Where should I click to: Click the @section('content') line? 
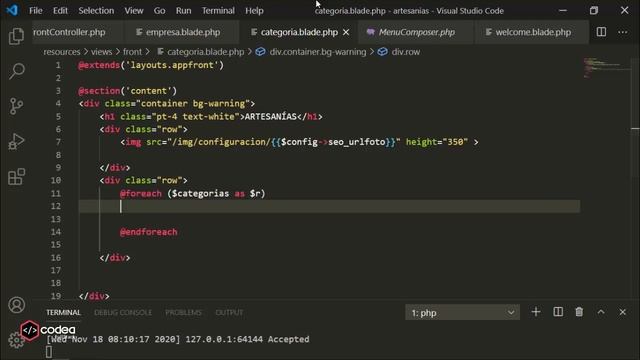coord(128,91)
